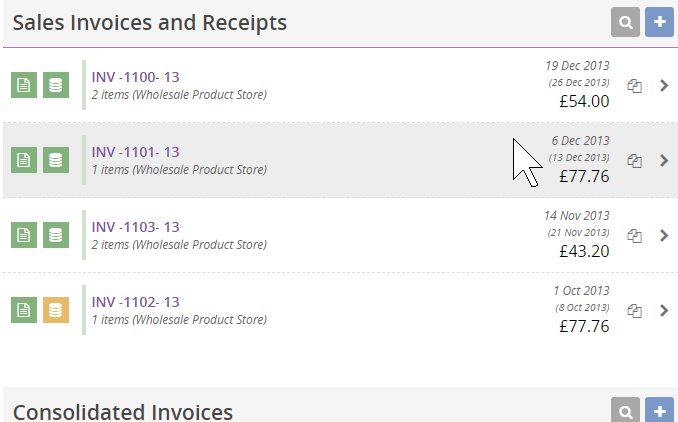Expand INV -1102- 13 with right chevron
The width and height of the screenshot is (678, 422).
pyautogui.click(x=664, y=310)
